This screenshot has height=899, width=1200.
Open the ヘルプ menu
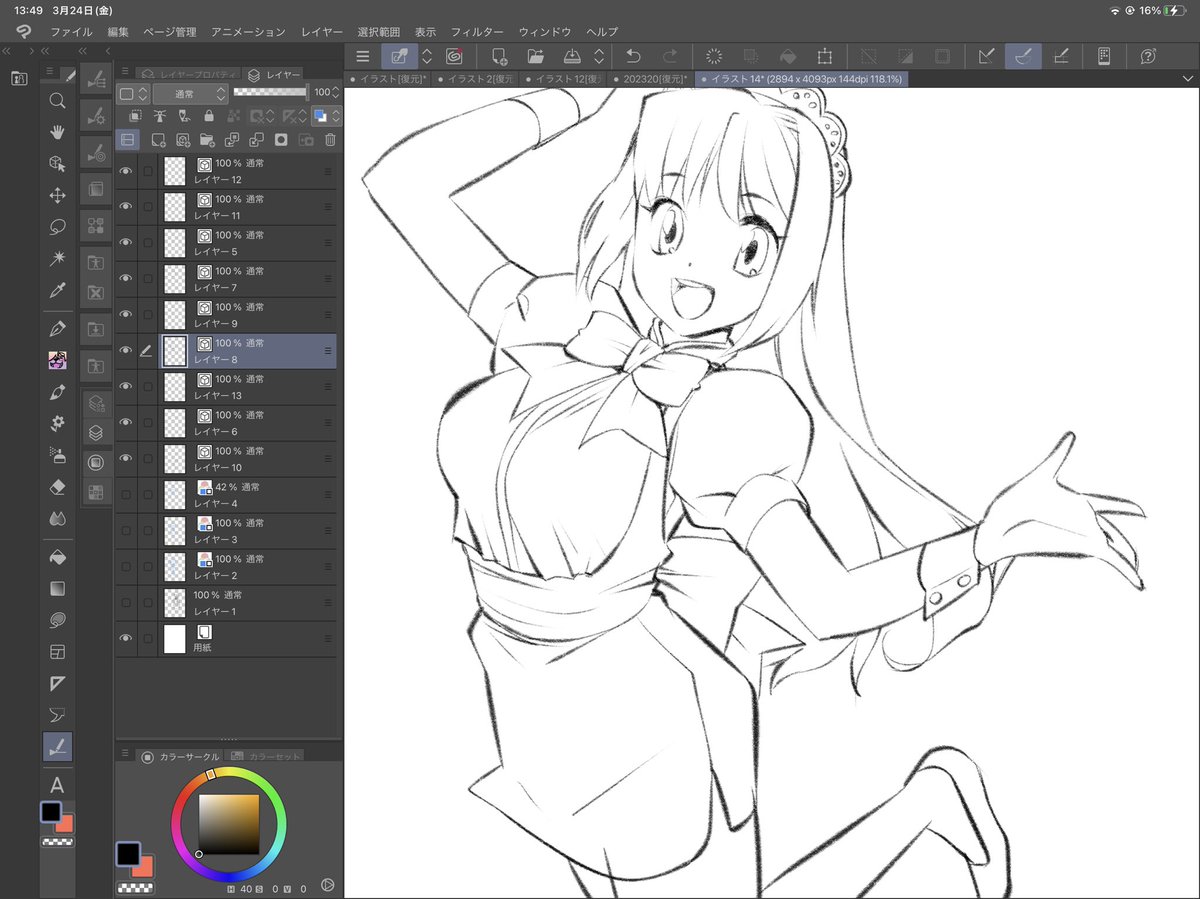[x=602, y=32]
